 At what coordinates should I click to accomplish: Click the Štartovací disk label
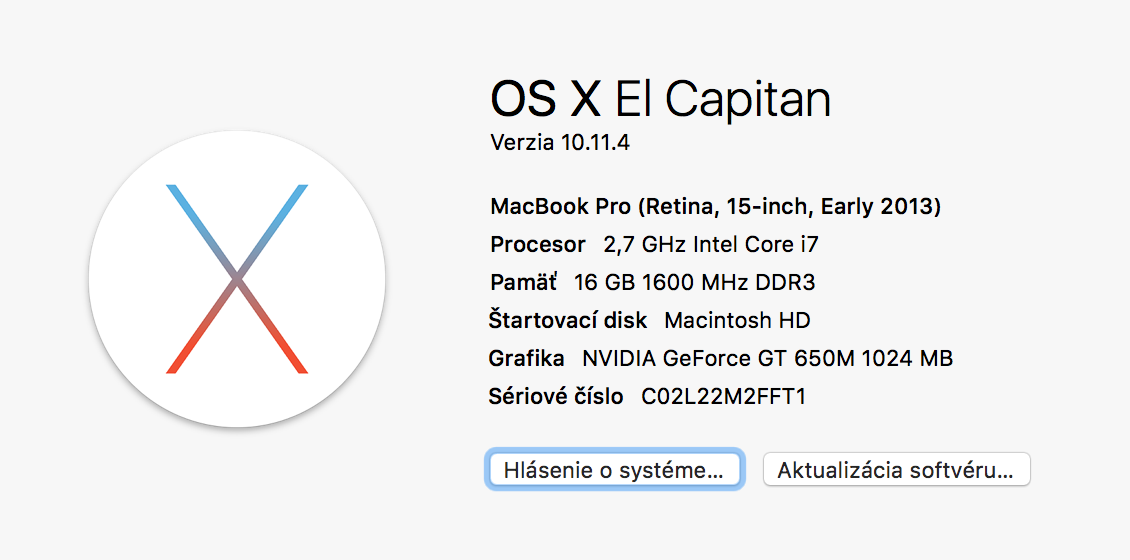coord(568,320)
